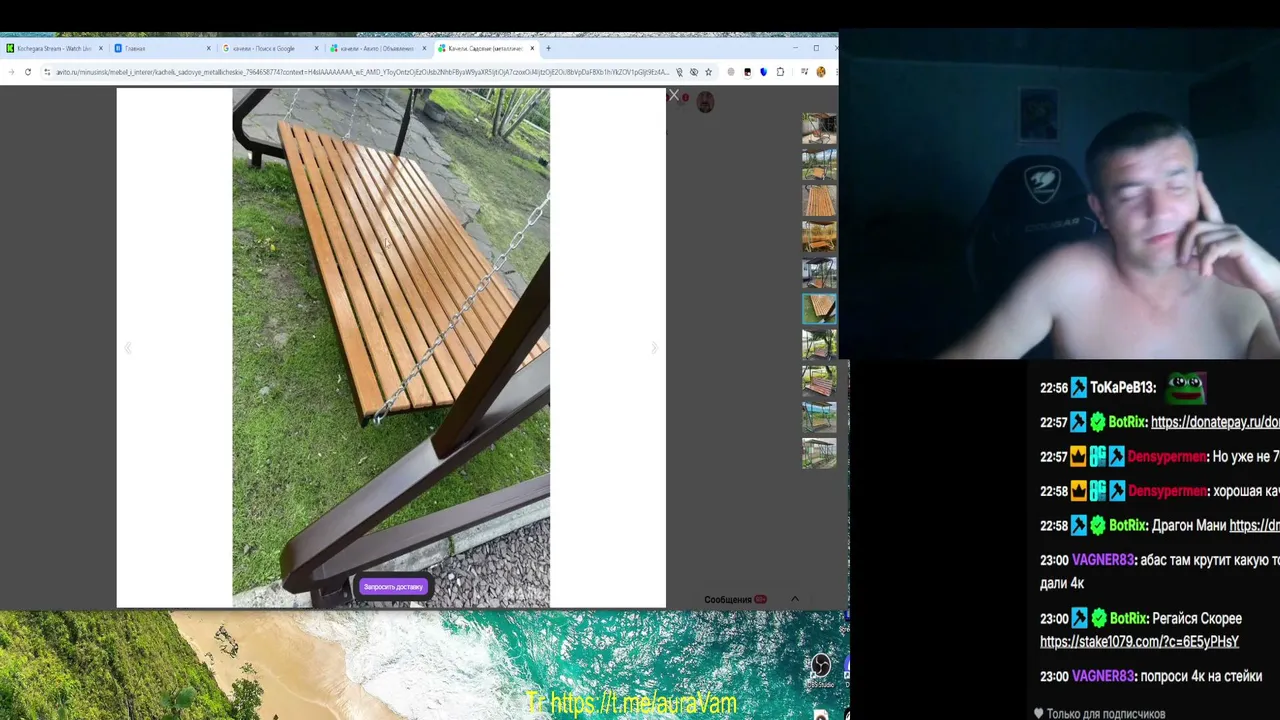
Task: Open the Сообщения messages panel
Action: (x=727, y=600)
